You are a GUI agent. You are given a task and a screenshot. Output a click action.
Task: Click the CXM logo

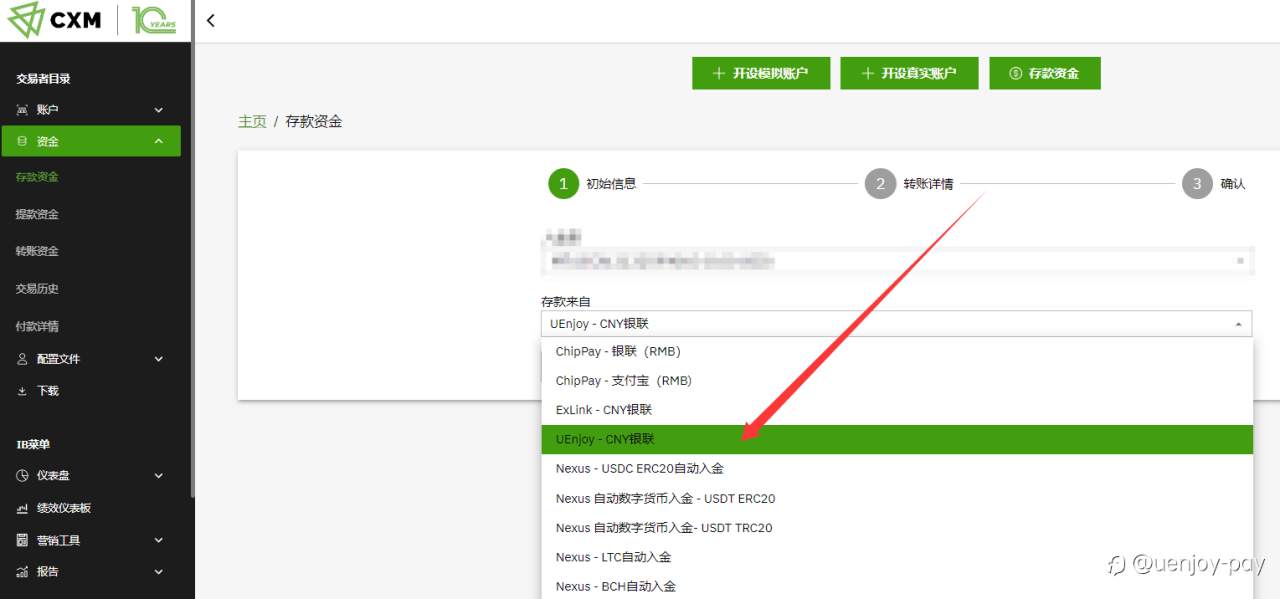click(55, 20)
